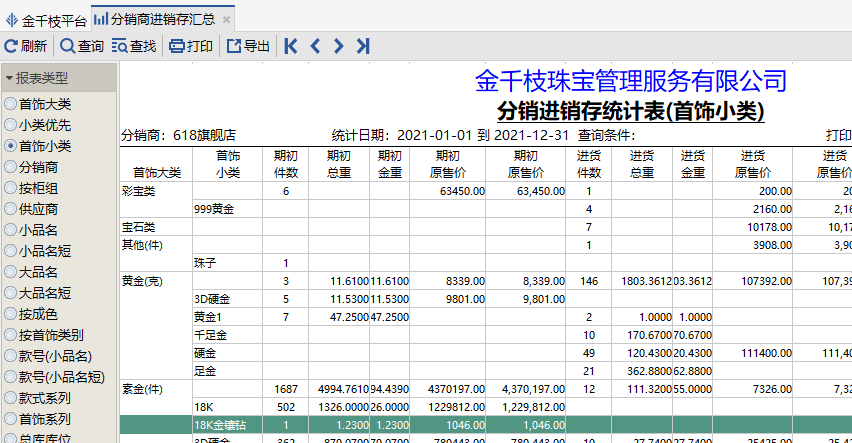This screenshot has width=852, height=443.
Task: Click the 导出 export icon
Action: click(x=234, y=46)
